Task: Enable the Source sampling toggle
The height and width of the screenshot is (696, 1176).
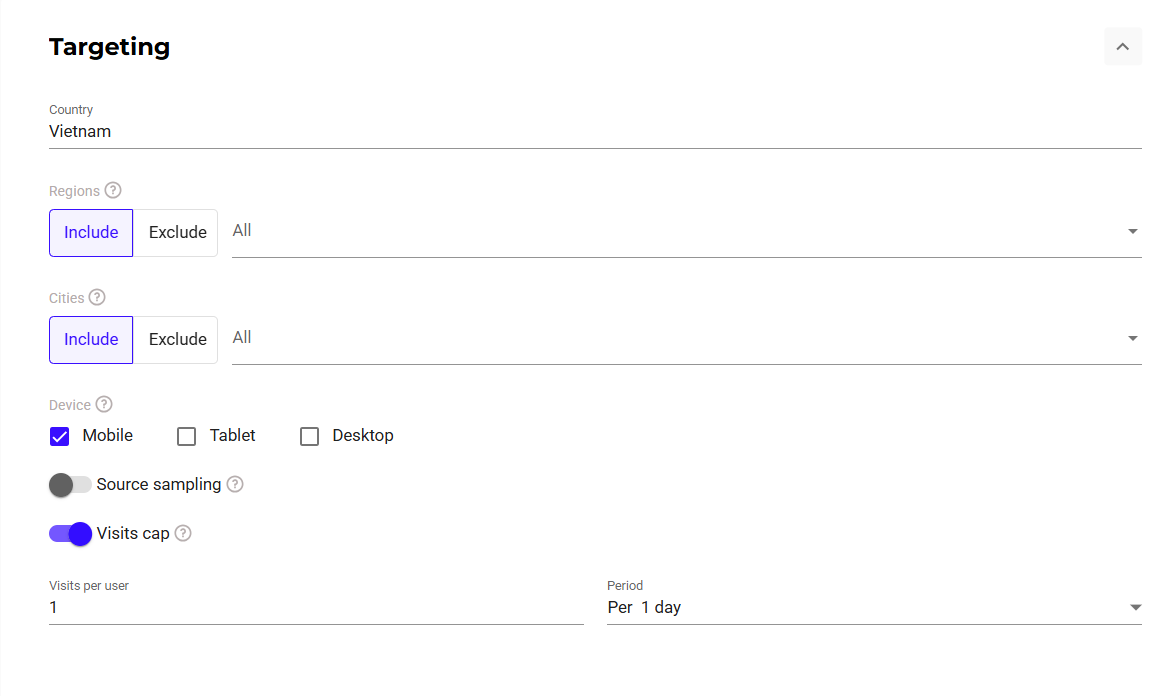Action: (x=70, y=485)
